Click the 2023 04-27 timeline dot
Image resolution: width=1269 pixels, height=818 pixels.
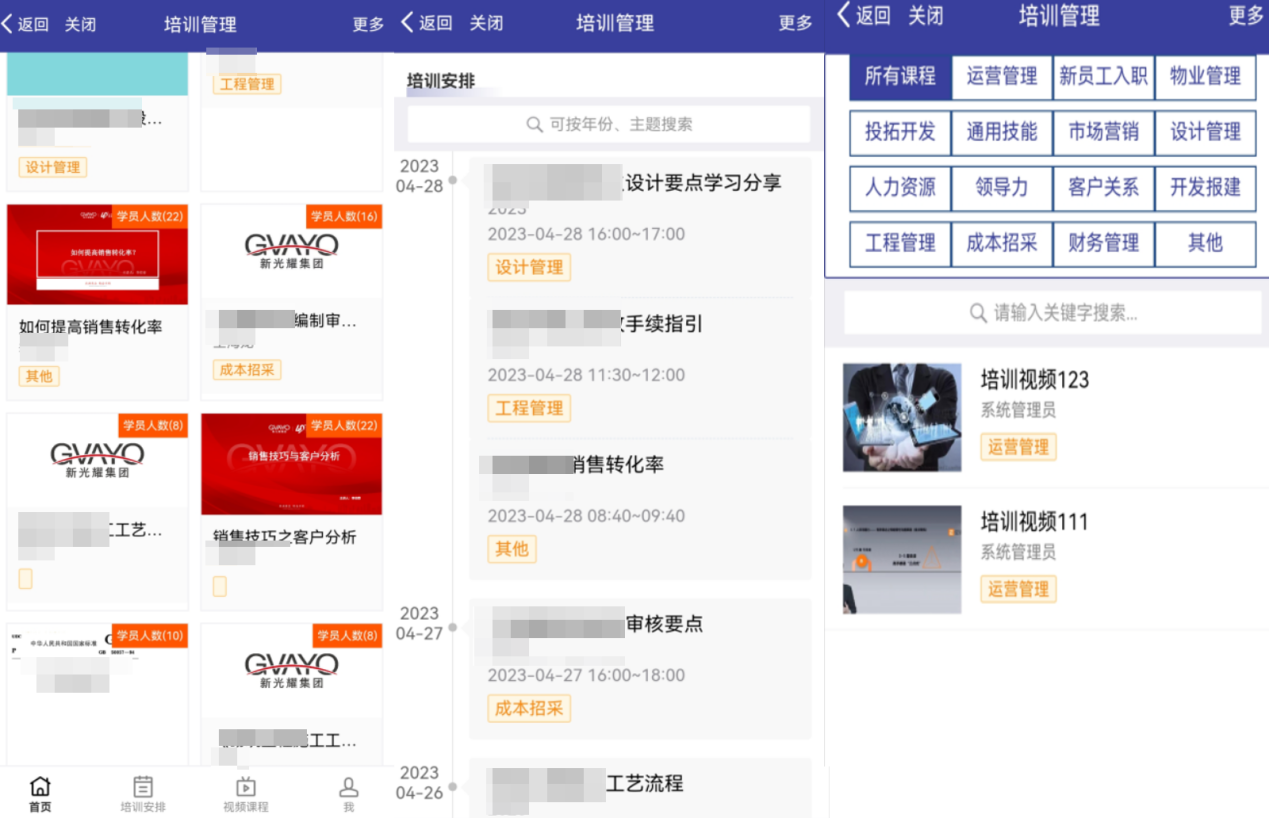tap(453, 627)
